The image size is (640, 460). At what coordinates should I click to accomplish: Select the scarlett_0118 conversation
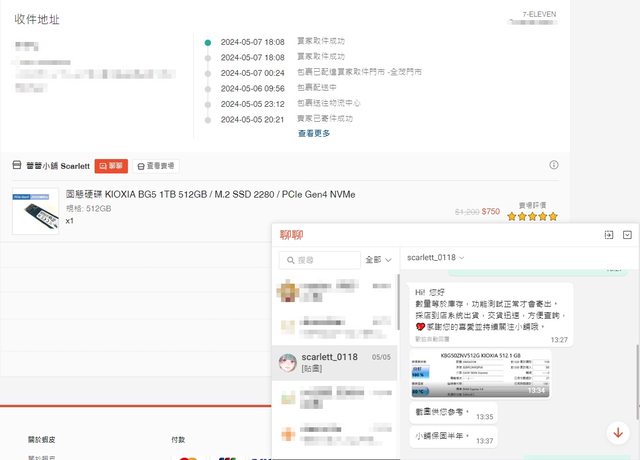click(x=336, y=363)
